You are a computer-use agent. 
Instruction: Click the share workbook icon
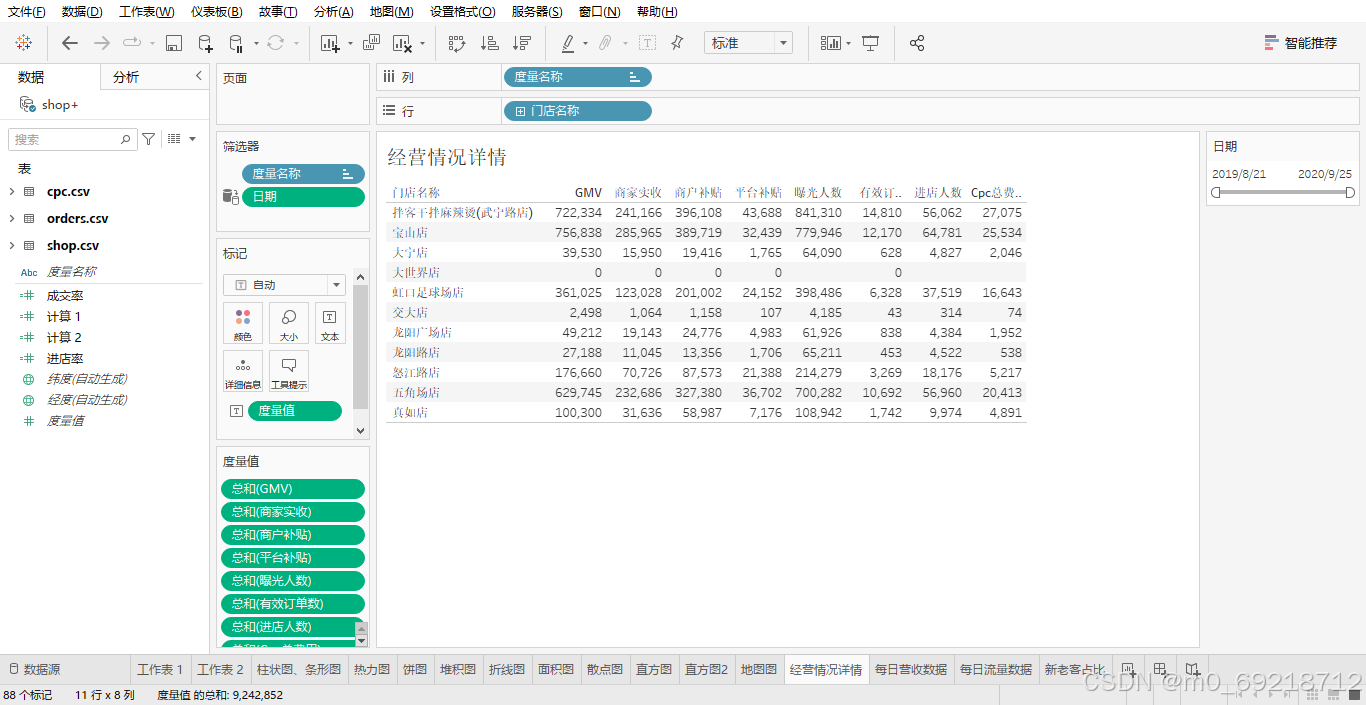[917, 42]
